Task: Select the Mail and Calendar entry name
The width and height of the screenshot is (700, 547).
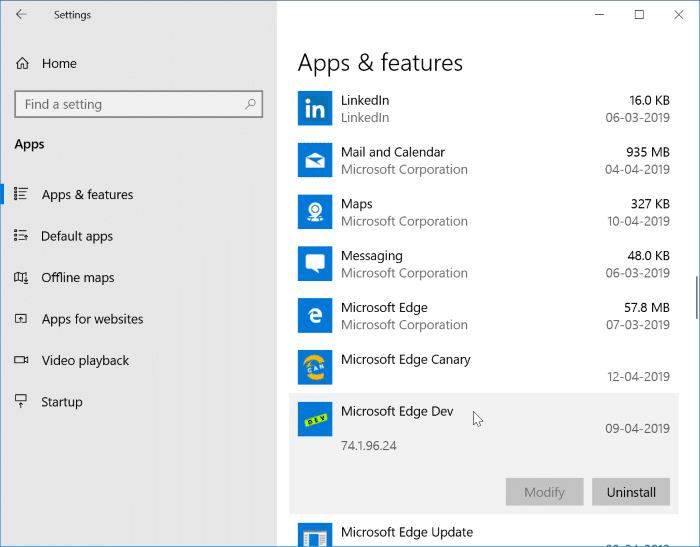Action: coord(393,152)
